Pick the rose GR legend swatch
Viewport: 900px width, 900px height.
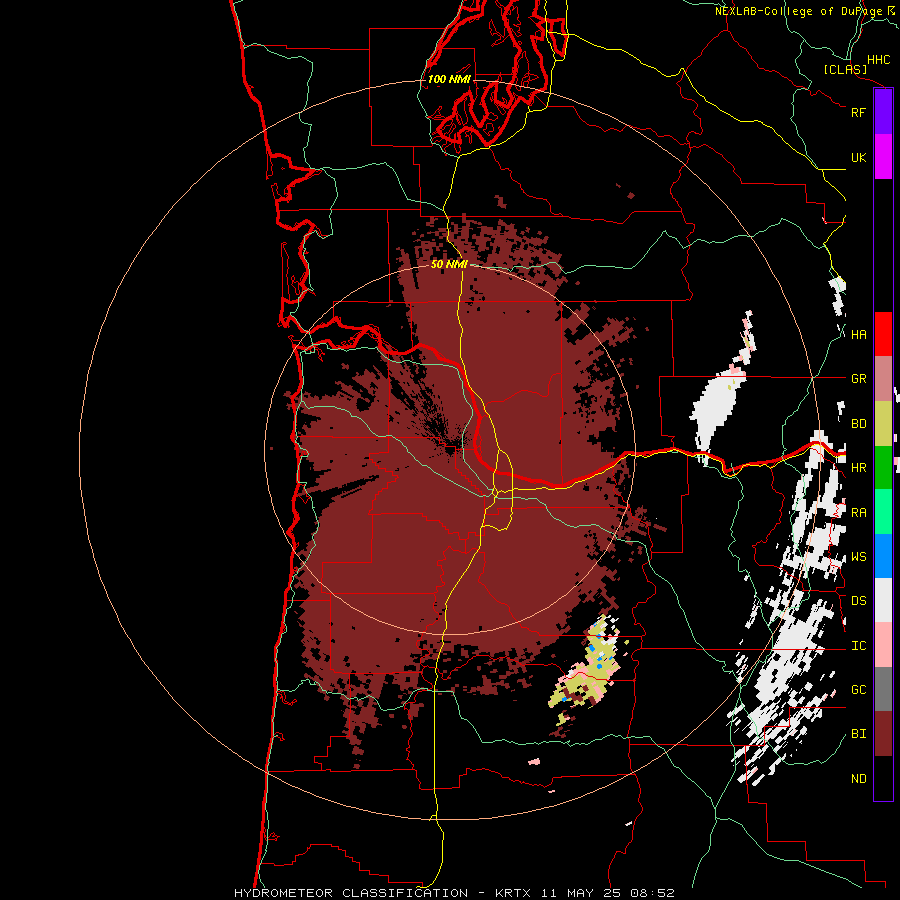coord(883,379)
